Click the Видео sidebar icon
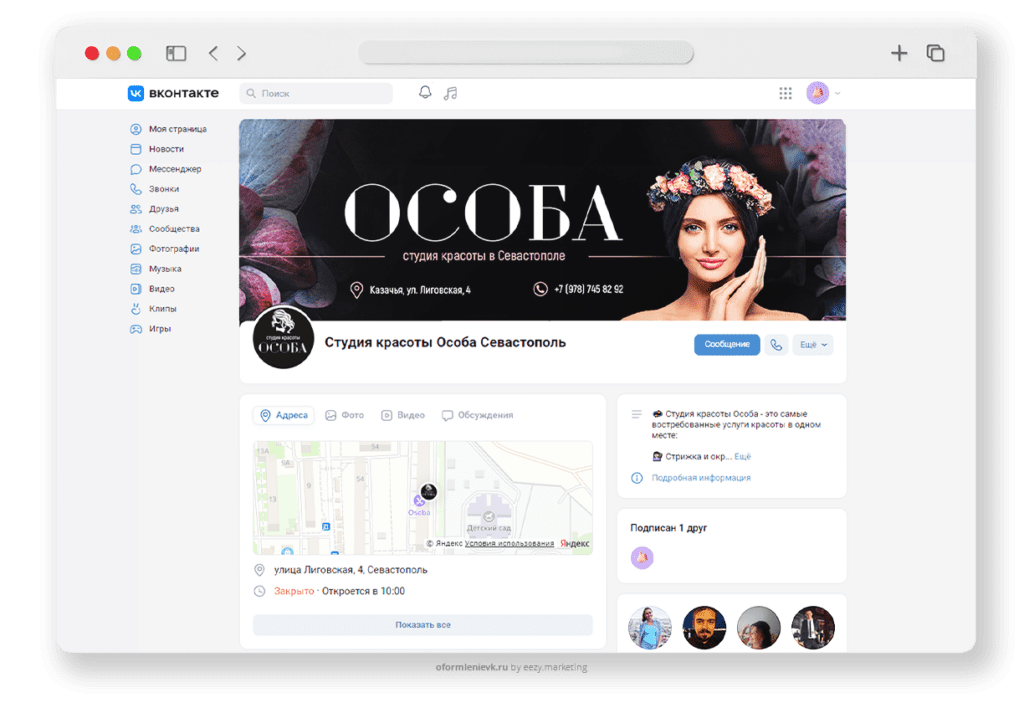 click(x=136, y=289)
